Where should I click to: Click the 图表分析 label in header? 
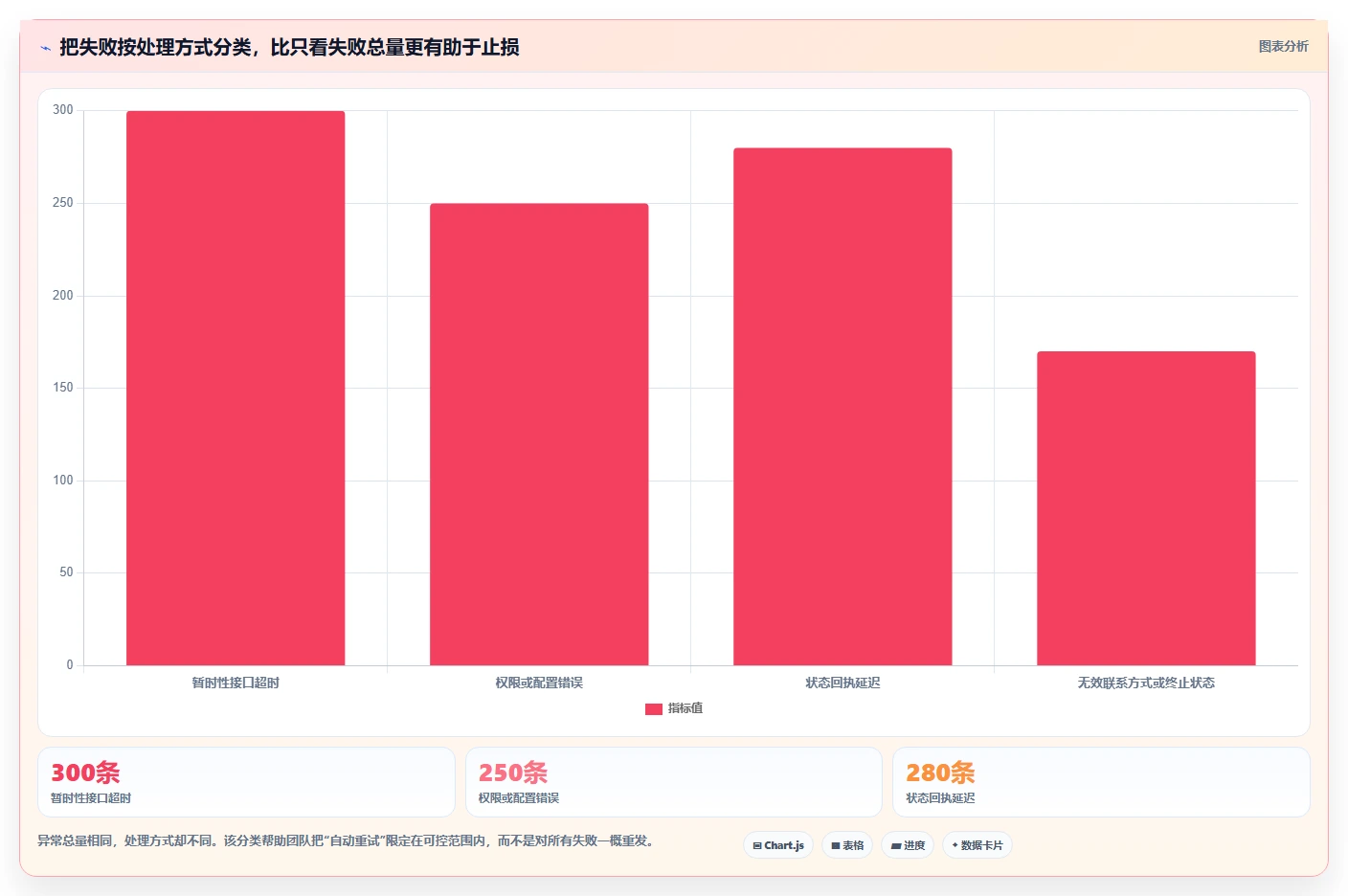(1283, 46)
